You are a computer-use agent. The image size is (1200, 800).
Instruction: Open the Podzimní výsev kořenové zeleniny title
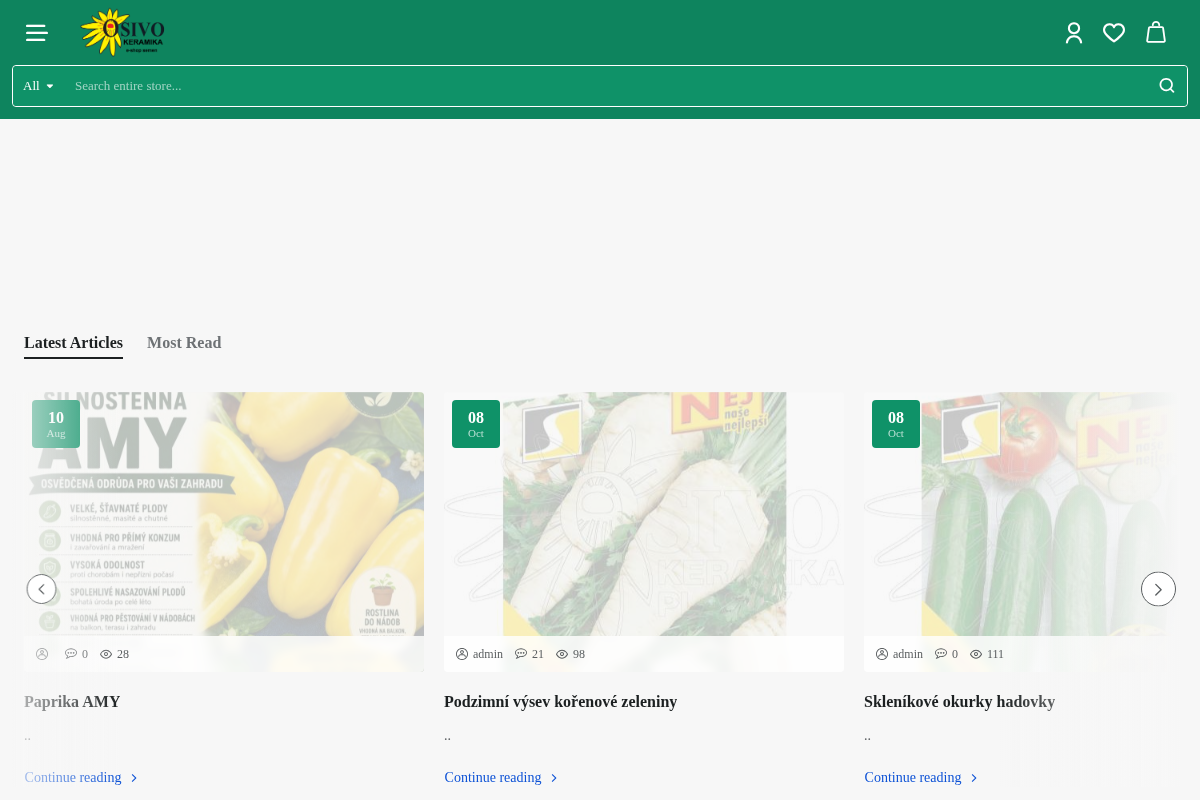[x=560, y=702]
